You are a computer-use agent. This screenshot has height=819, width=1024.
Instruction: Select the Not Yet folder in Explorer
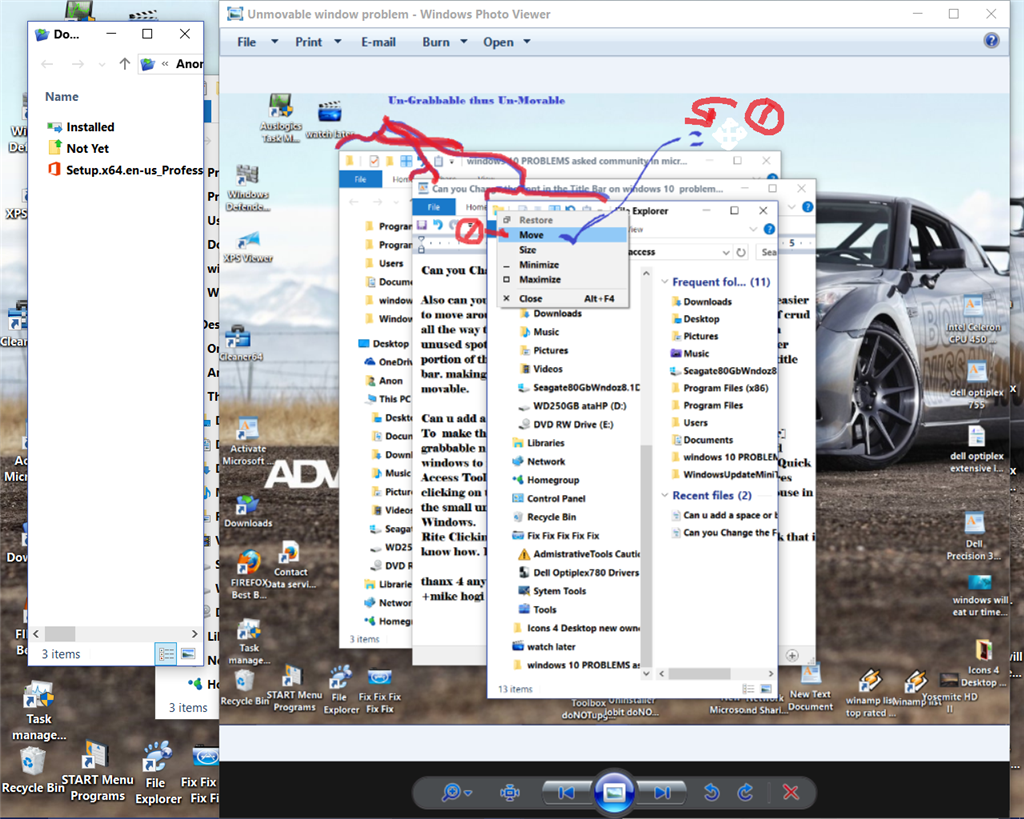pos(87,148)
